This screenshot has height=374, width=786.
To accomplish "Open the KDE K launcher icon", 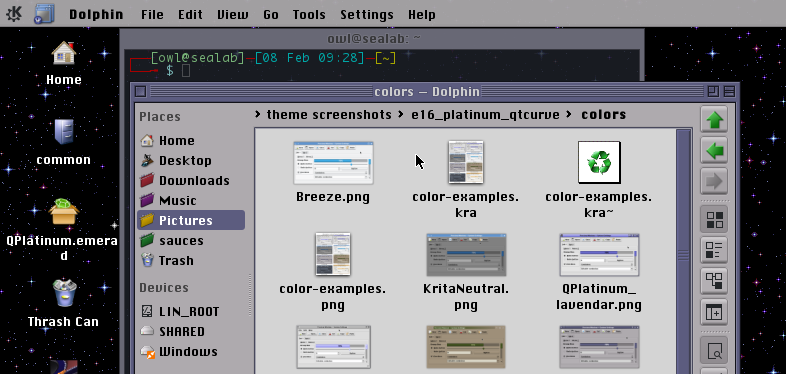I will (x=14, y=14).
